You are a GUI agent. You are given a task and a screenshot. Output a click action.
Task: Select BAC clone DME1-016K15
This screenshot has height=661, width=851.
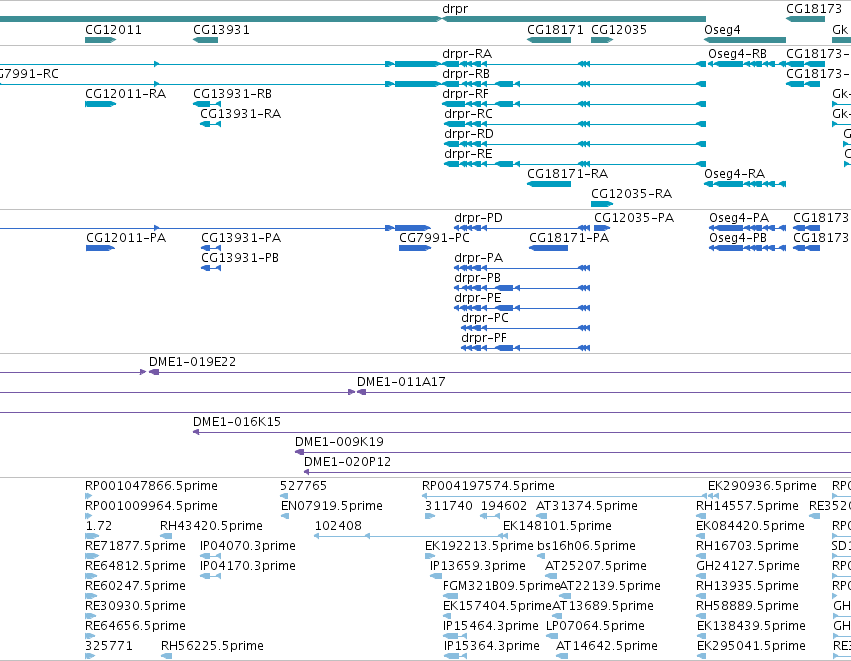[237, 422]
